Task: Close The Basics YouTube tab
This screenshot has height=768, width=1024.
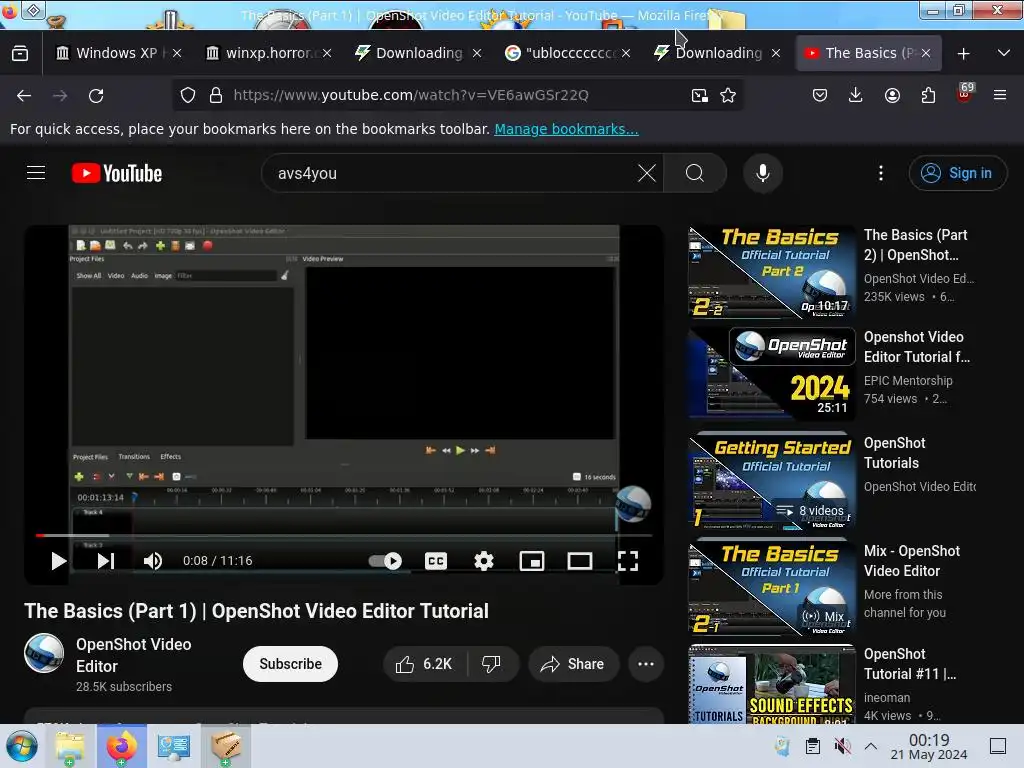Action: point(925,53)
